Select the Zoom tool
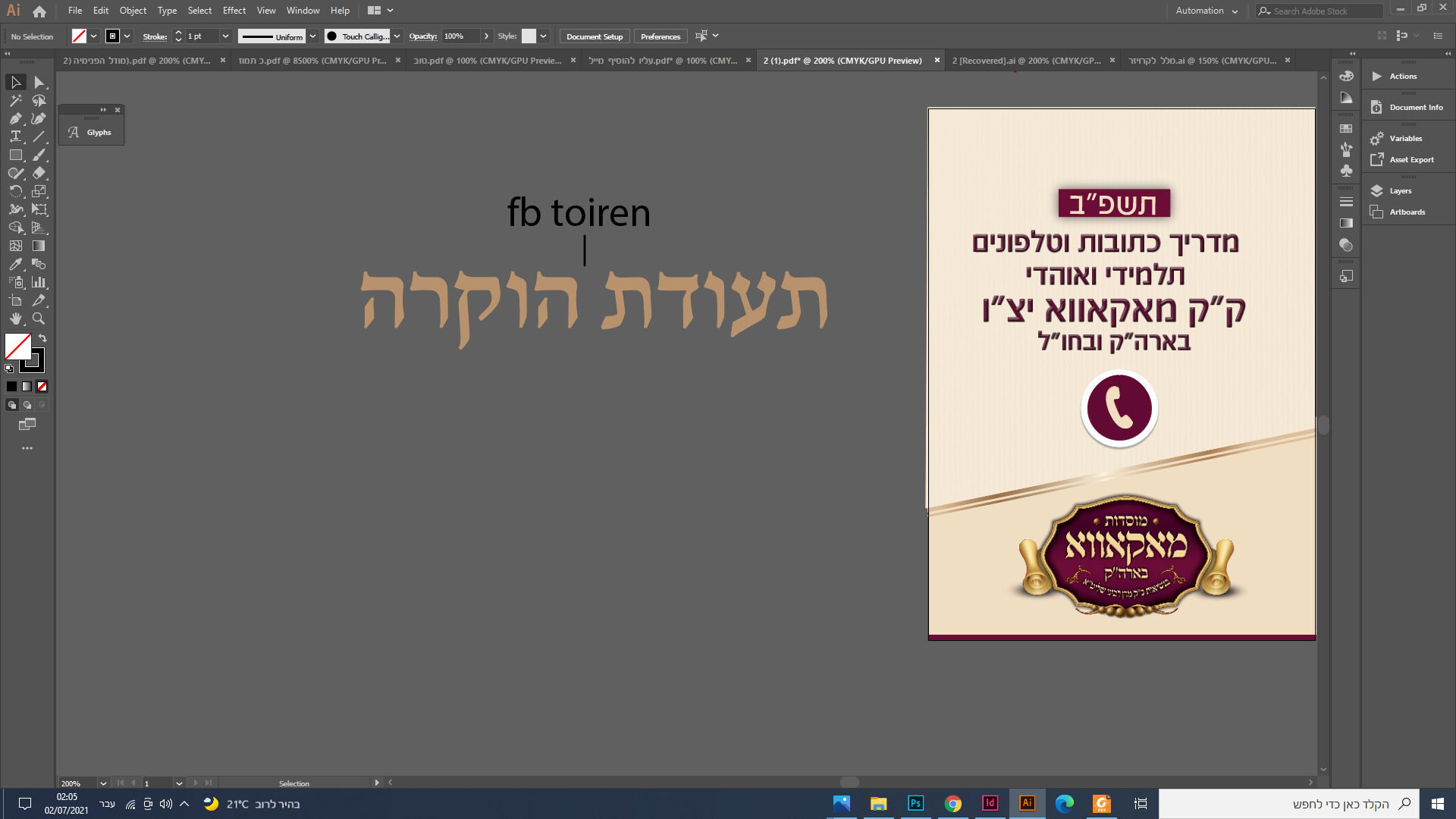The width and height of the screenshot is (1456, 819). coord(39,318)
